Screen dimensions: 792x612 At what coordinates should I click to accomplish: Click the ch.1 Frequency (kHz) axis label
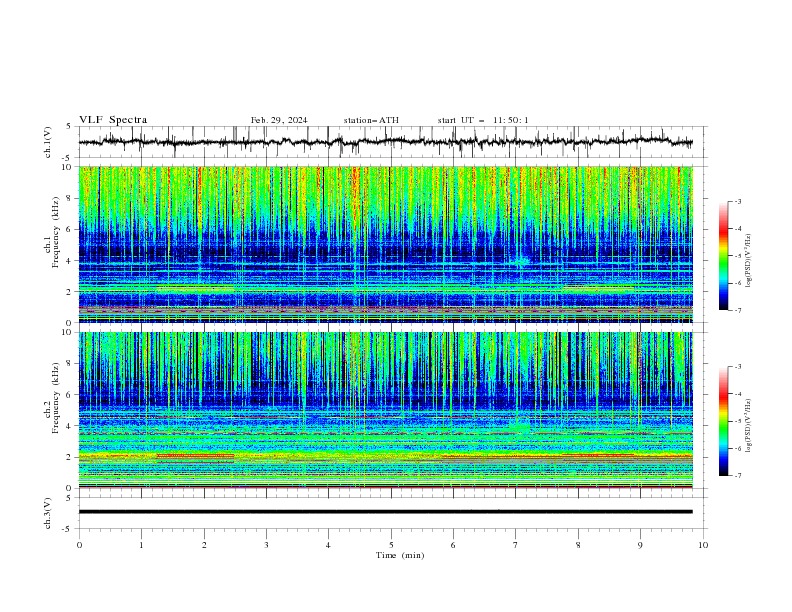[x=52, y=233]
